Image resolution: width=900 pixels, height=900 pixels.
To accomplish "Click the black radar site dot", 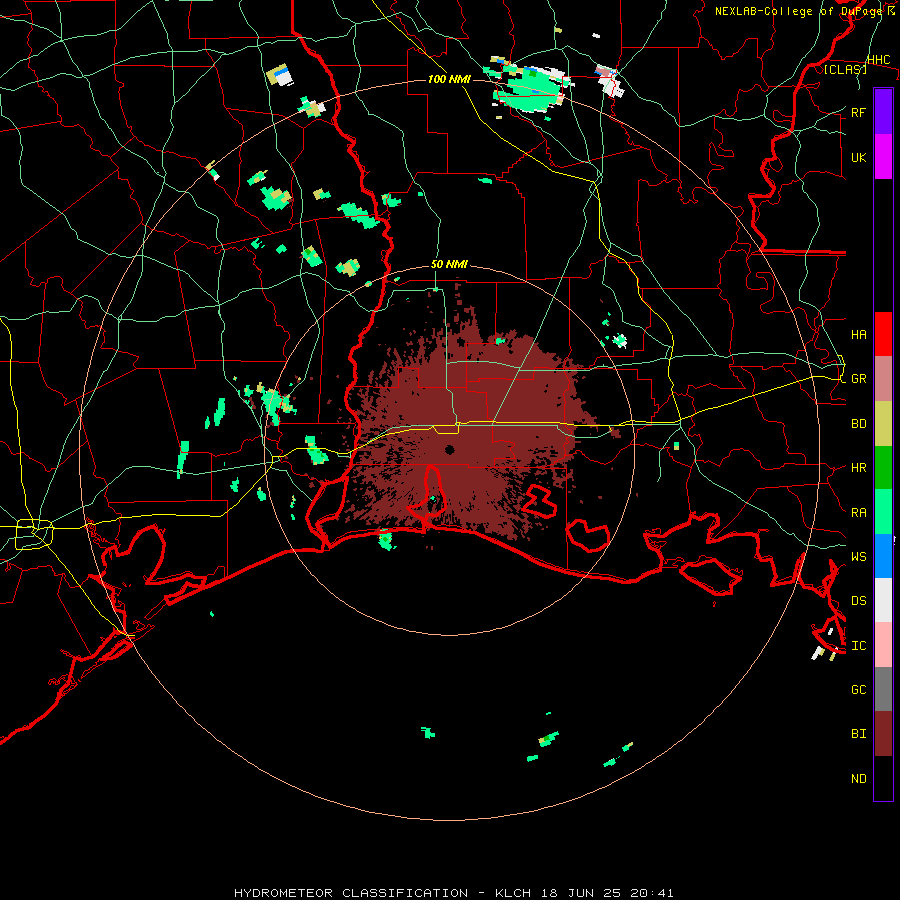I will click(449, 449).
